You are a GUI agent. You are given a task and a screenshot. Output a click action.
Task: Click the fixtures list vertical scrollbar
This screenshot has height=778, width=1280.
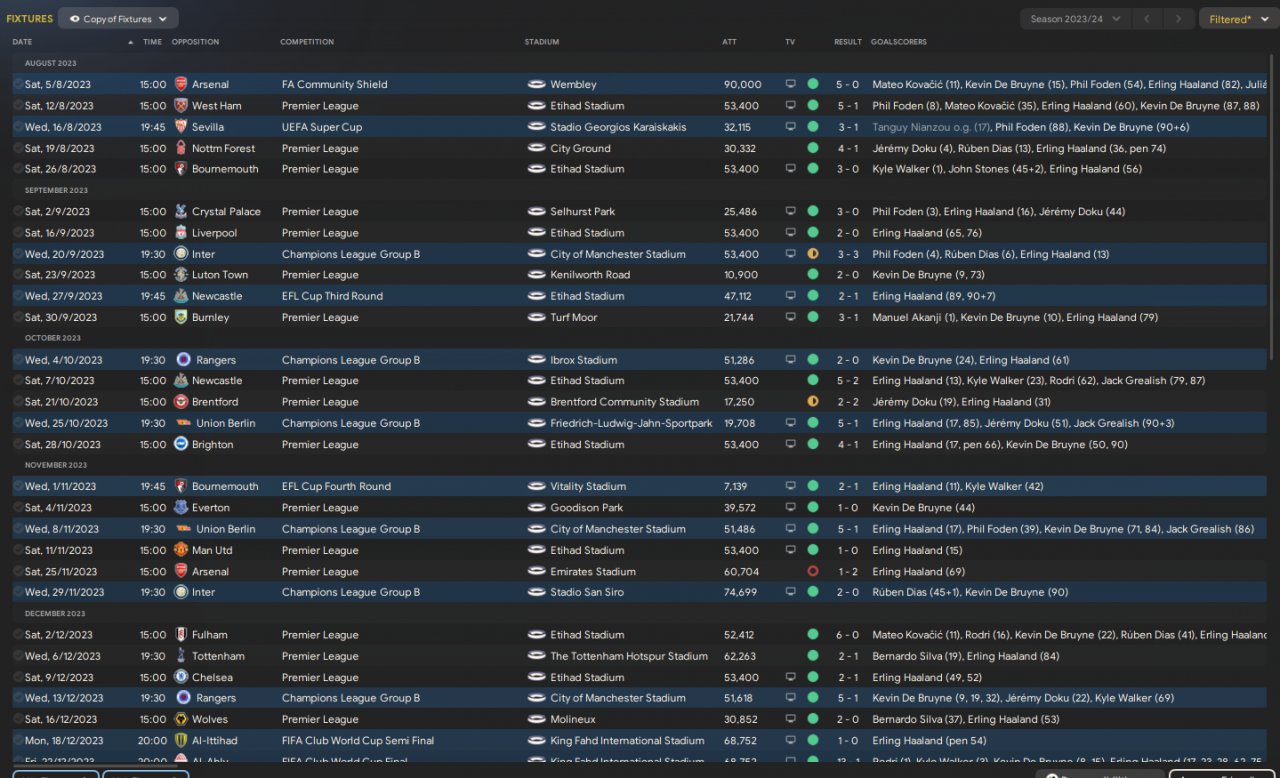point(1273,205)
